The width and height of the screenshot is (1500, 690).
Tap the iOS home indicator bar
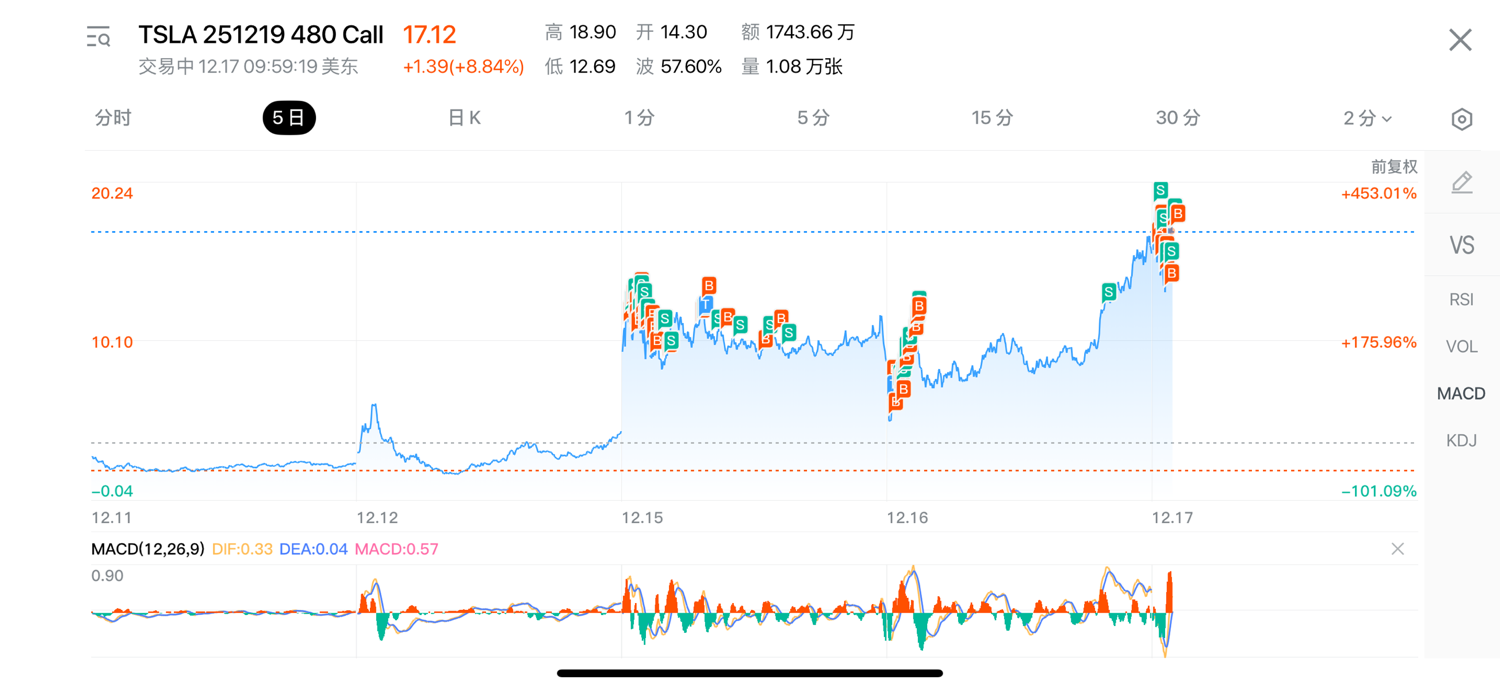pyautogui.click(x=750, y=673)
